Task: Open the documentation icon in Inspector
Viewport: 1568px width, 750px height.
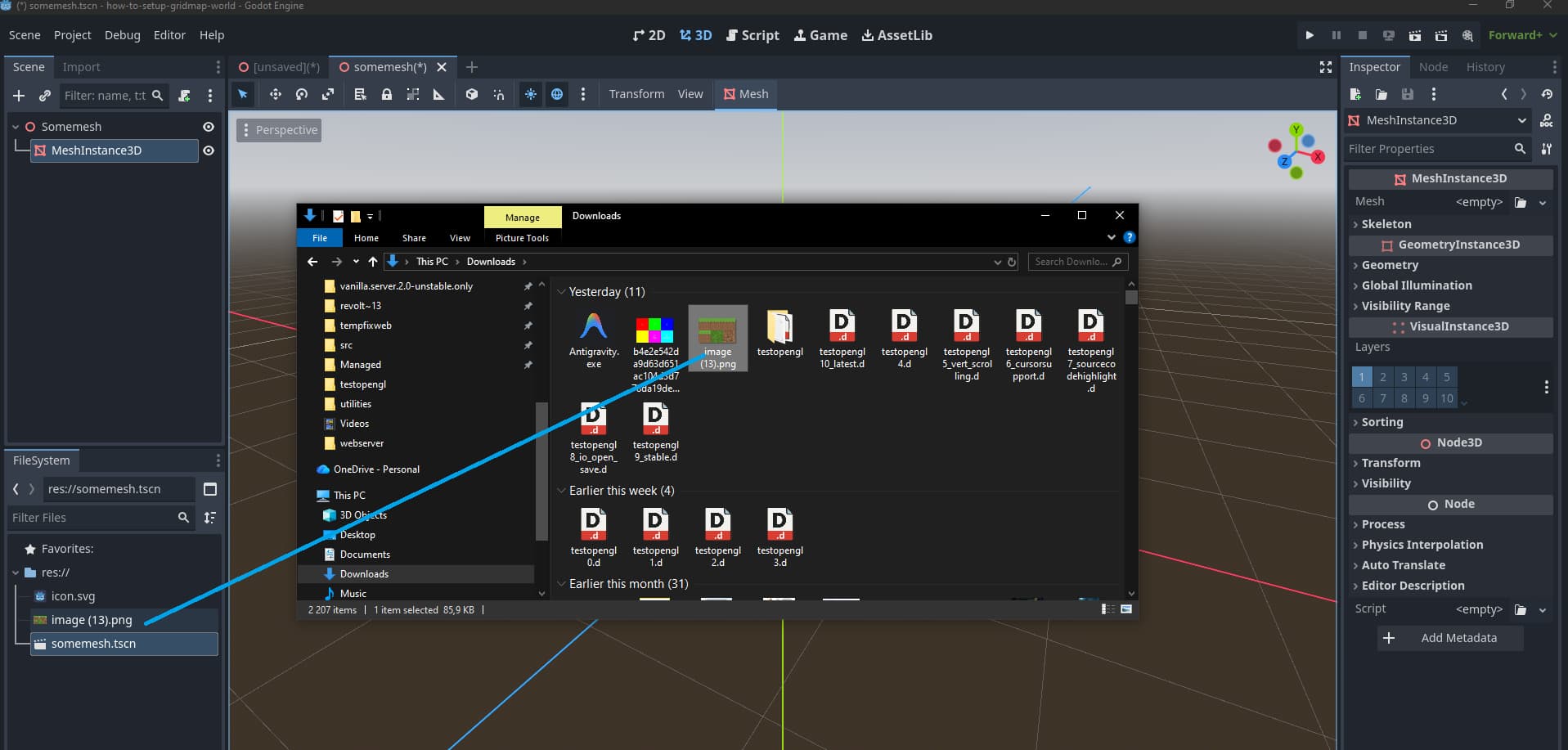Action: point(1546,120)
